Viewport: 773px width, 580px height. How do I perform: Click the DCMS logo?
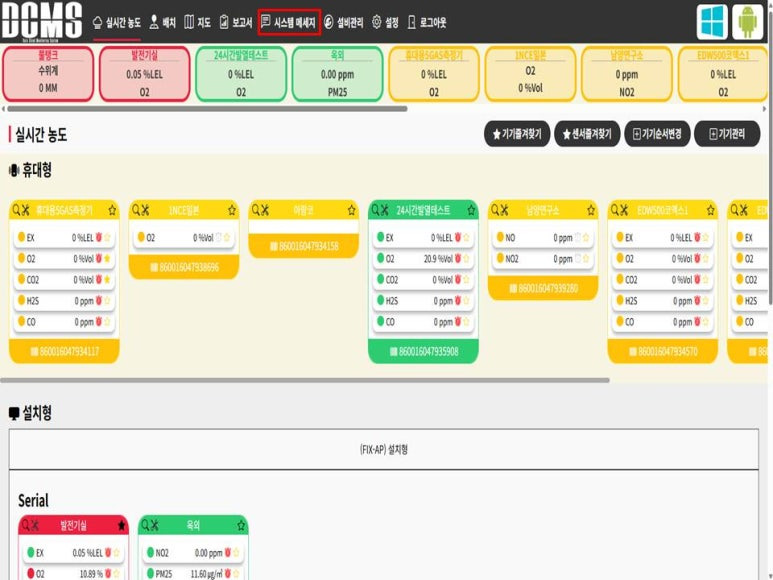(41, 21)
